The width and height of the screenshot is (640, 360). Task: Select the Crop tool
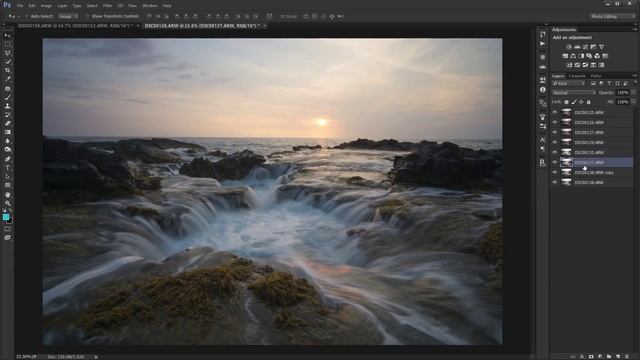7,70
